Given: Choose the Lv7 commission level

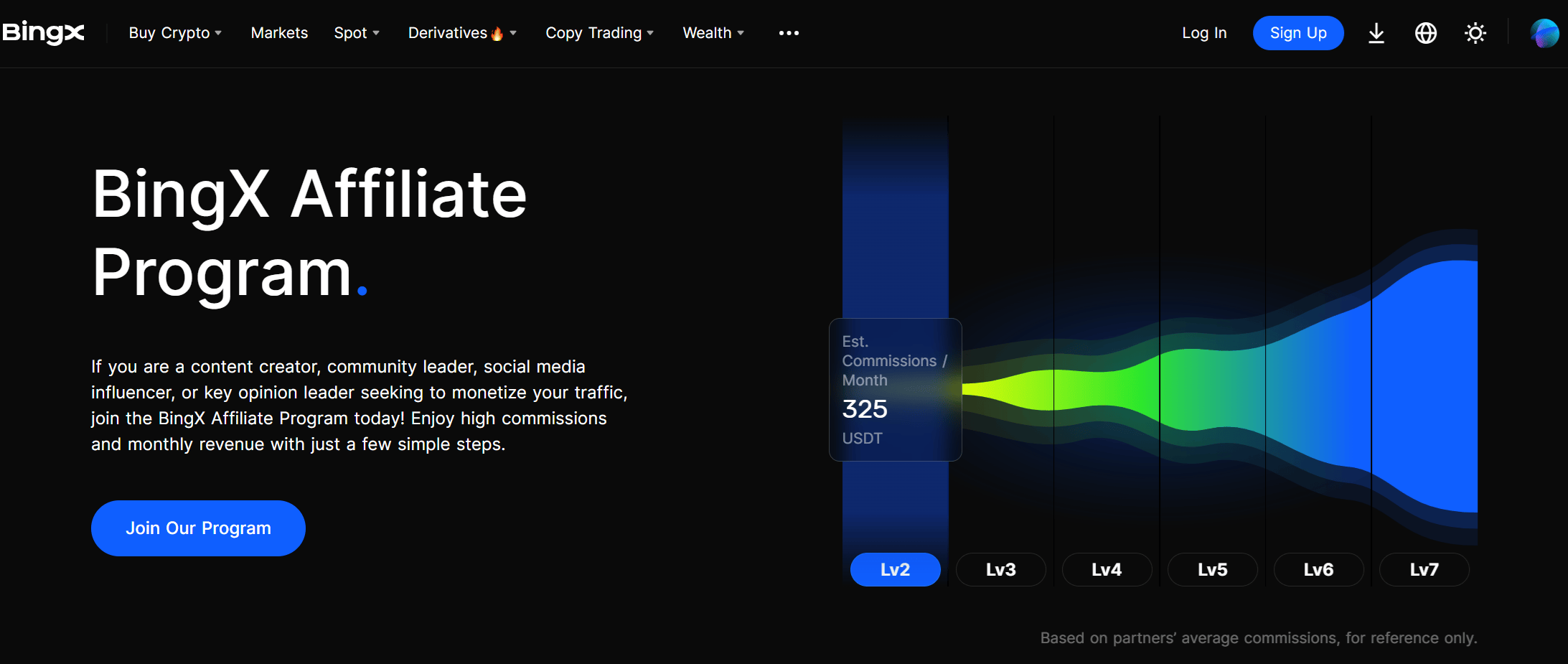Looking at the screenshot, I should tap(1424, 569).
